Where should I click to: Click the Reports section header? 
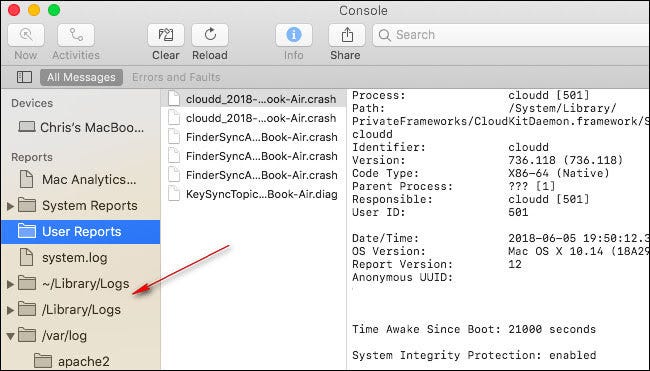pos(32,158)
